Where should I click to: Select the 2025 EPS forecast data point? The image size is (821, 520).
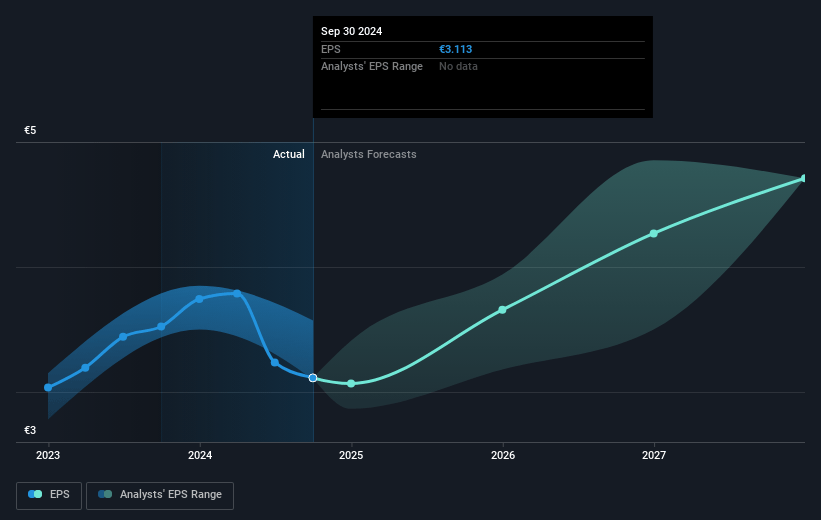point(351,384)
